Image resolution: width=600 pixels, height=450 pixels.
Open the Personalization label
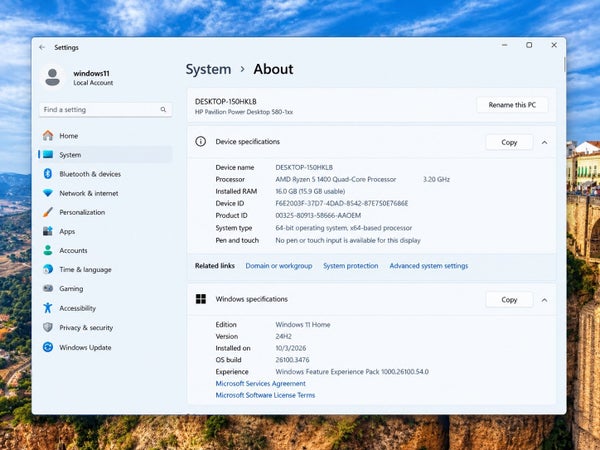point(82,212)
